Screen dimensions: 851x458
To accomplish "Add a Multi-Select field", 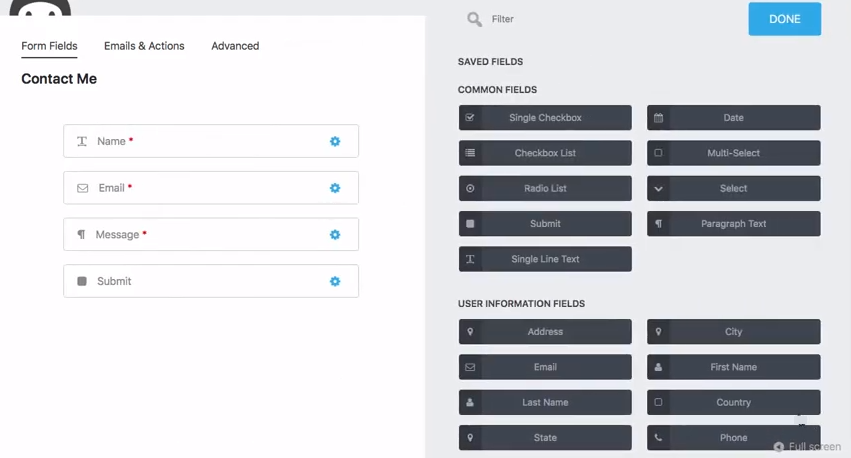I will point(733,153).
